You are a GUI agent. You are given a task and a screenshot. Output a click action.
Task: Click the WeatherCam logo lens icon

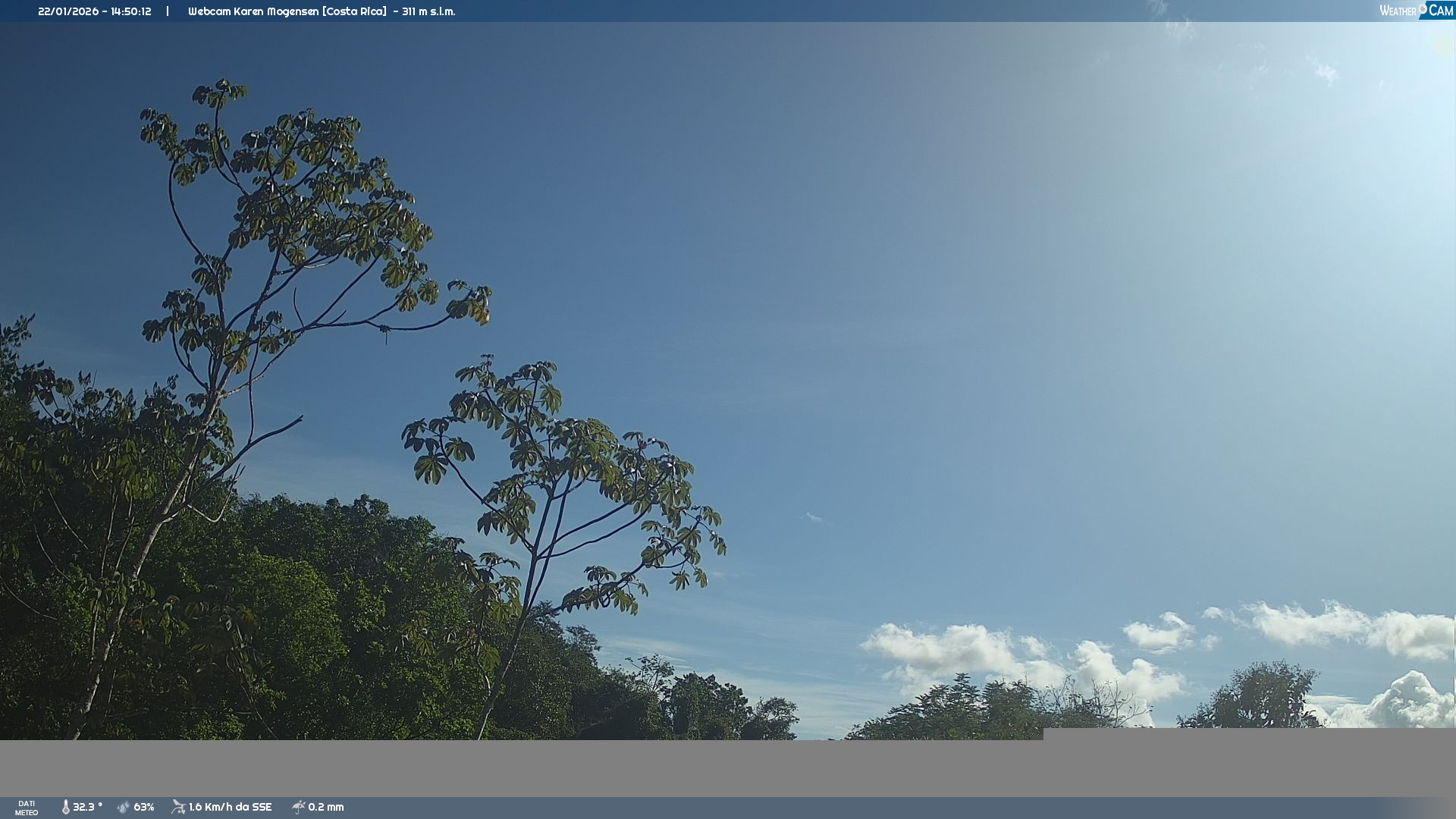click(x=1423, y=9)
